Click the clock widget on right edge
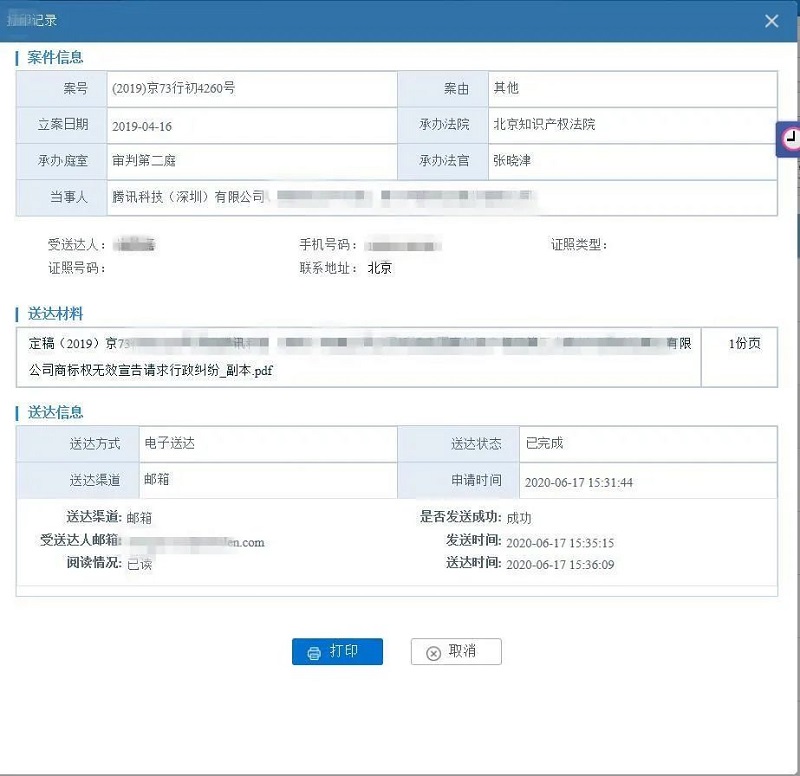800x776 pixels. point(790,139)
